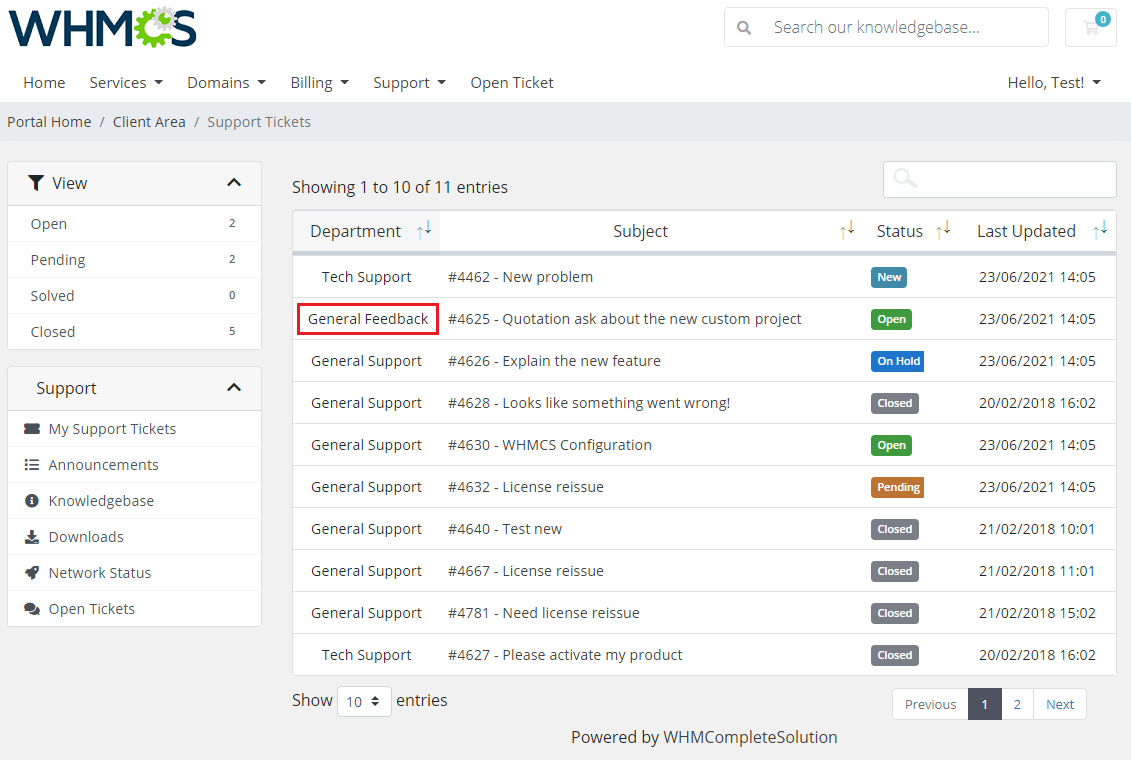The image size is (1131, 760).
Task: Click the On Hold status badge
Action: tap(898, 361)
